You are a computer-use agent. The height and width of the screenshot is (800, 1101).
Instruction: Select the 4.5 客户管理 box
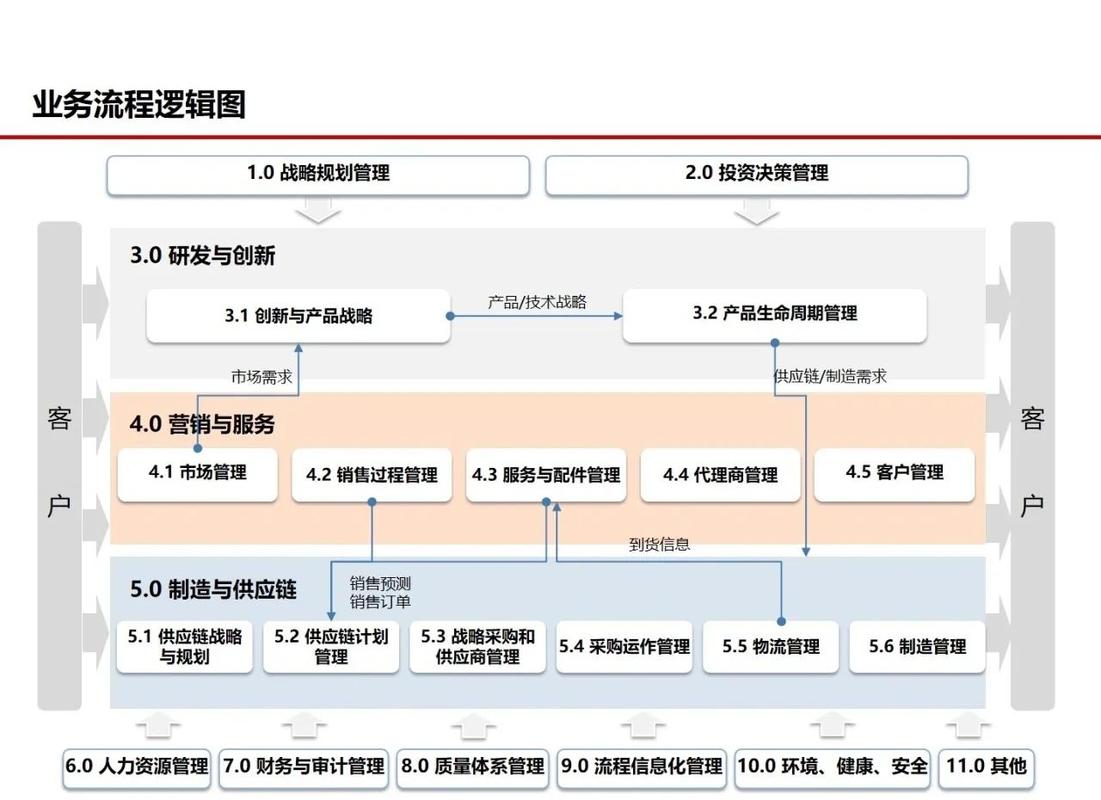coord(895,474)
